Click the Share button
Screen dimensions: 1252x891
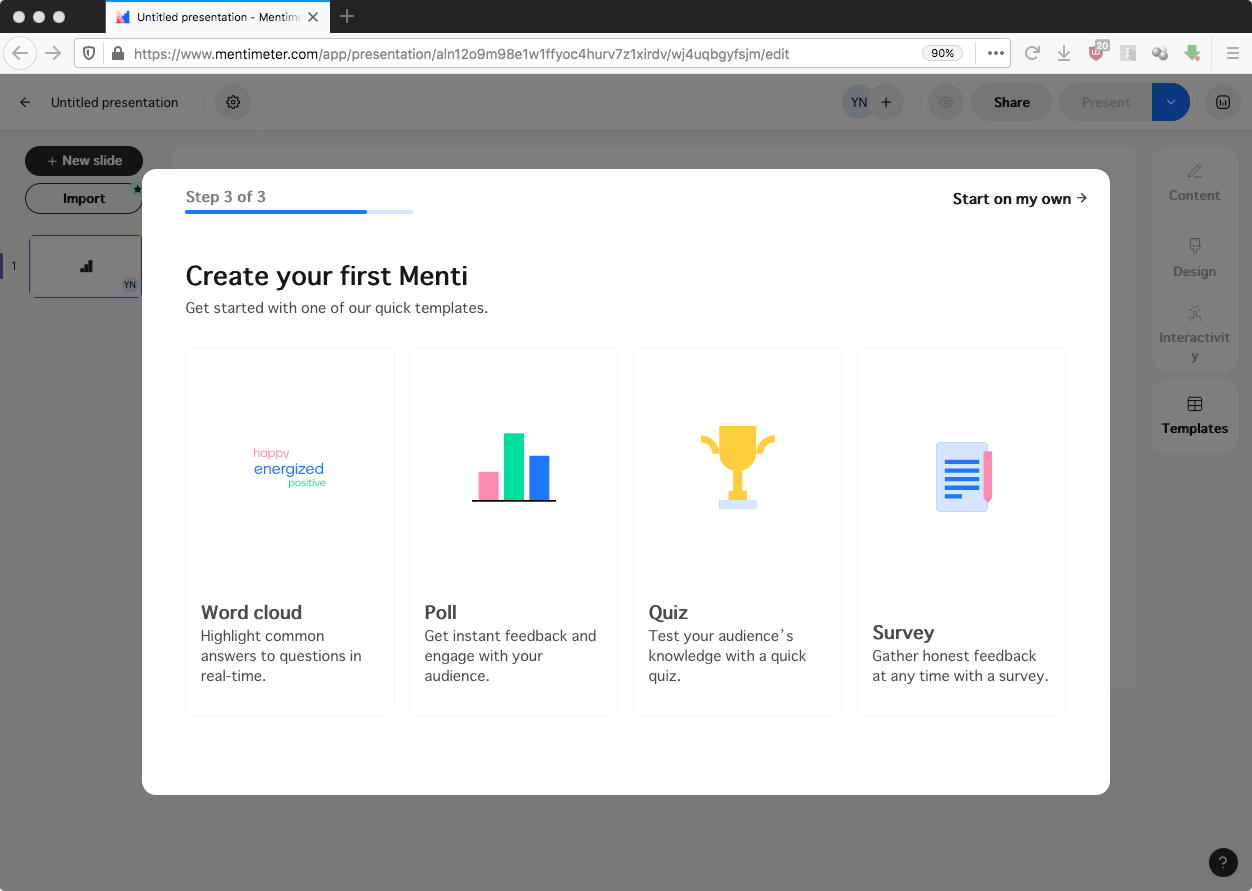click(x=1011, y=102)
